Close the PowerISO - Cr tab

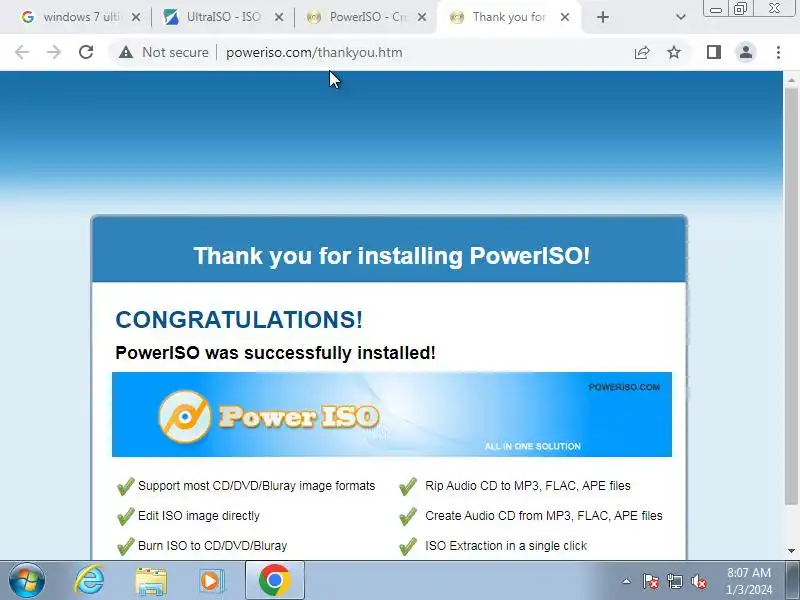coord(421,17)
